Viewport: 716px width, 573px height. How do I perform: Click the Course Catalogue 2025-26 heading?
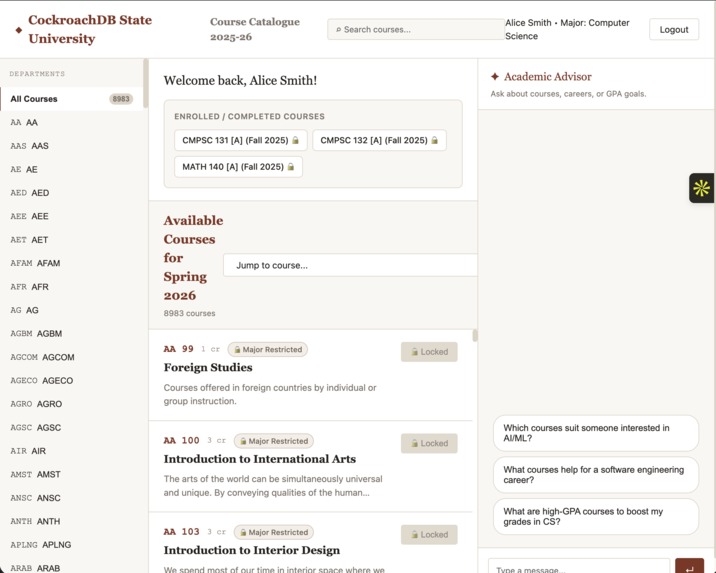pyautogui.click(x=255, y=29)
